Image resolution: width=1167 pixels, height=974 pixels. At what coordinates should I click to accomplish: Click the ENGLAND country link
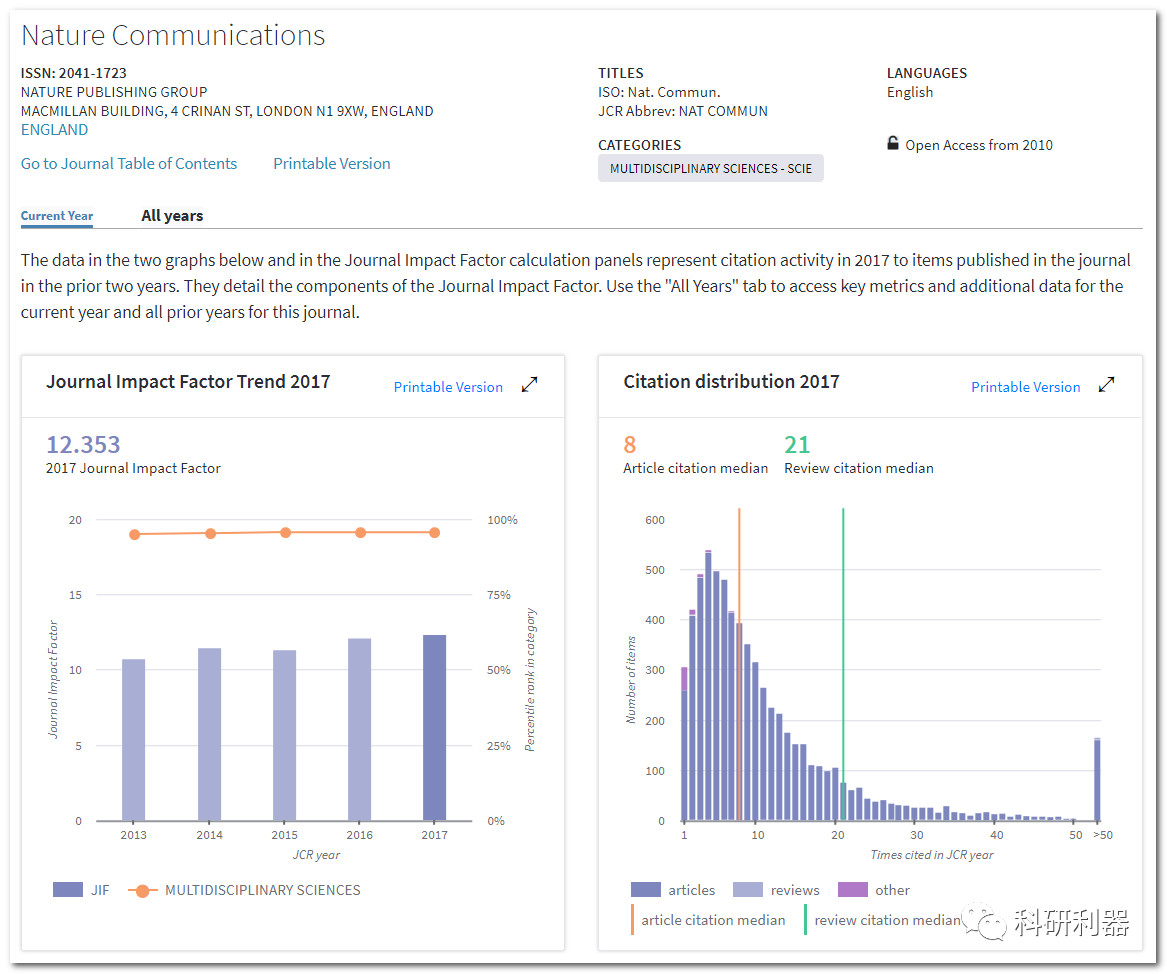(54, 130)
